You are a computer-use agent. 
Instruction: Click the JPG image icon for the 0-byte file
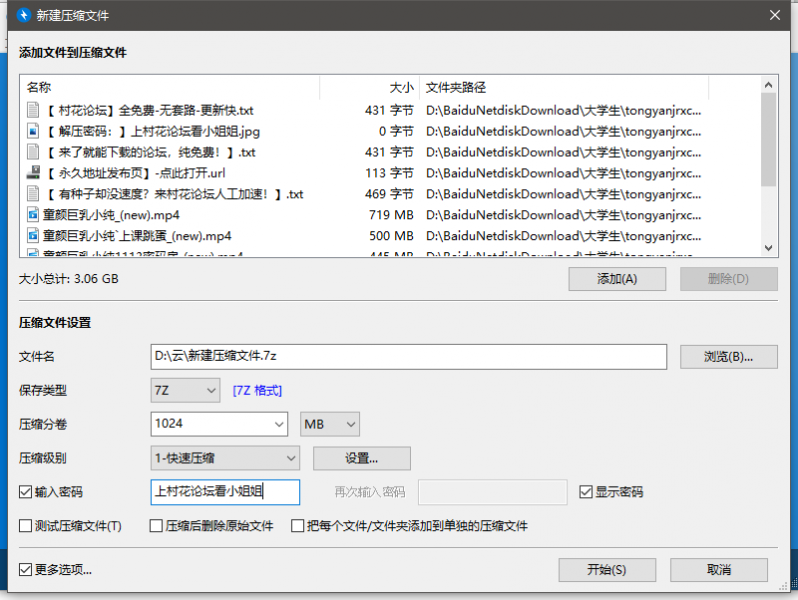[x=32, y=131]
